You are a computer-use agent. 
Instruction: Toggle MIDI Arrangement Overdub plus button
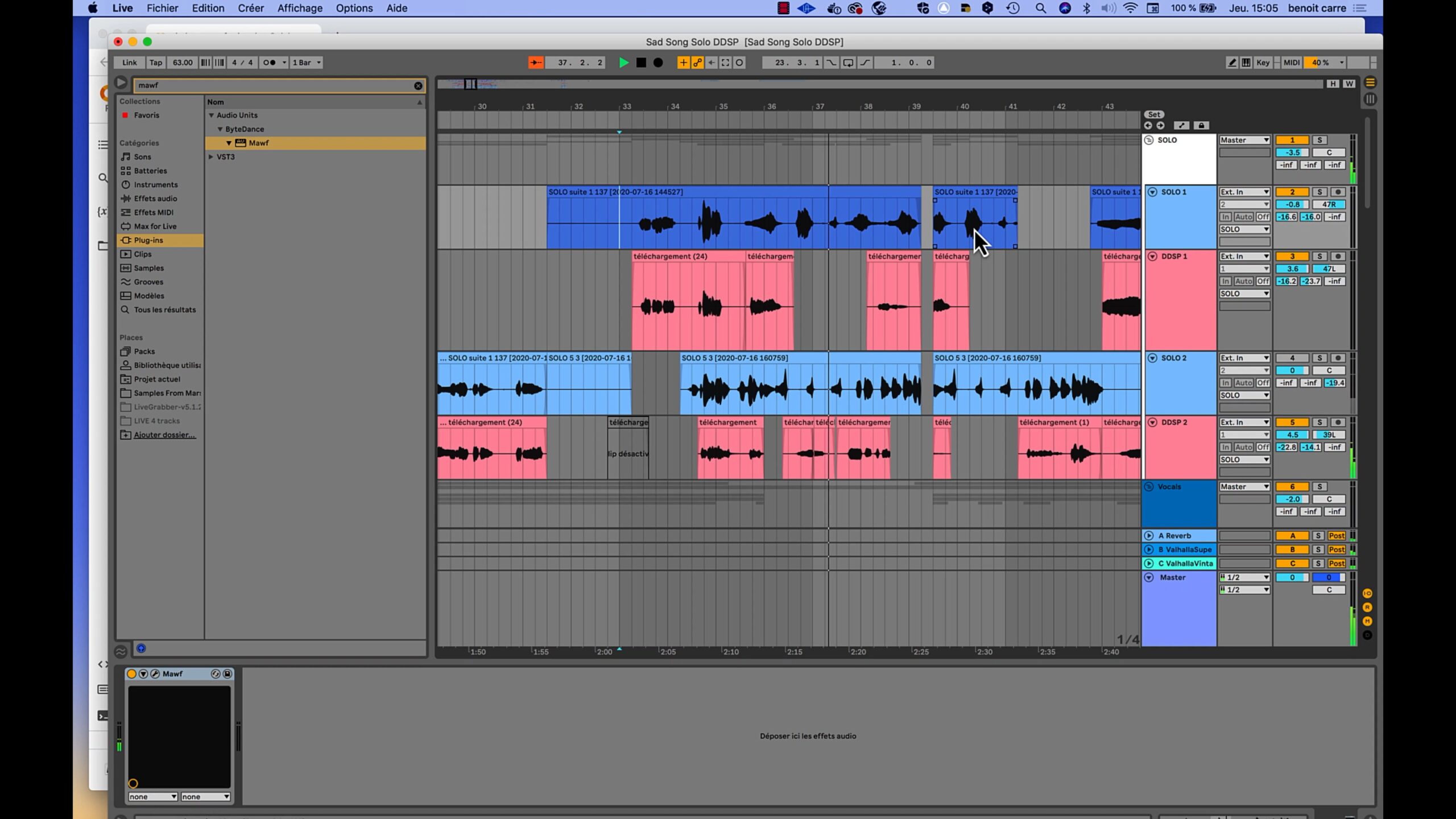[683, 63]
